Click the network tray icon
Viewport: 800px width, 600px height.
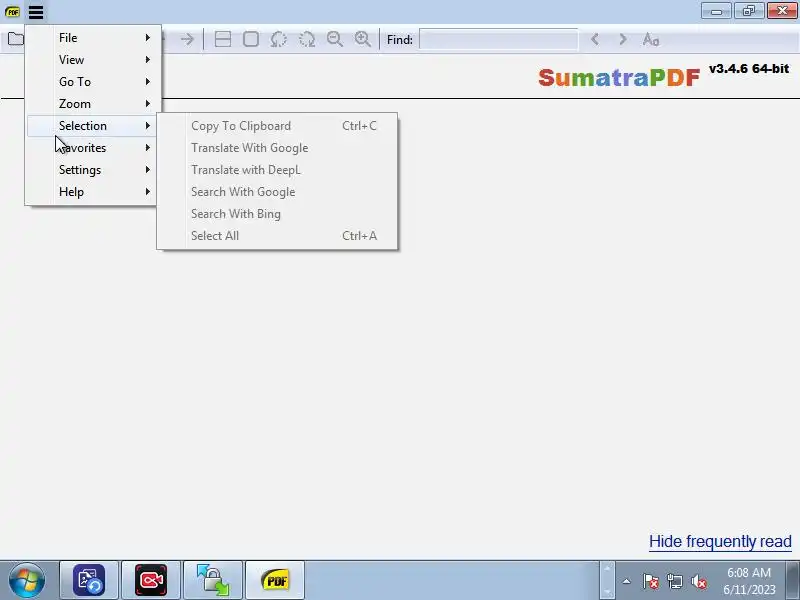tap(674, 581)
